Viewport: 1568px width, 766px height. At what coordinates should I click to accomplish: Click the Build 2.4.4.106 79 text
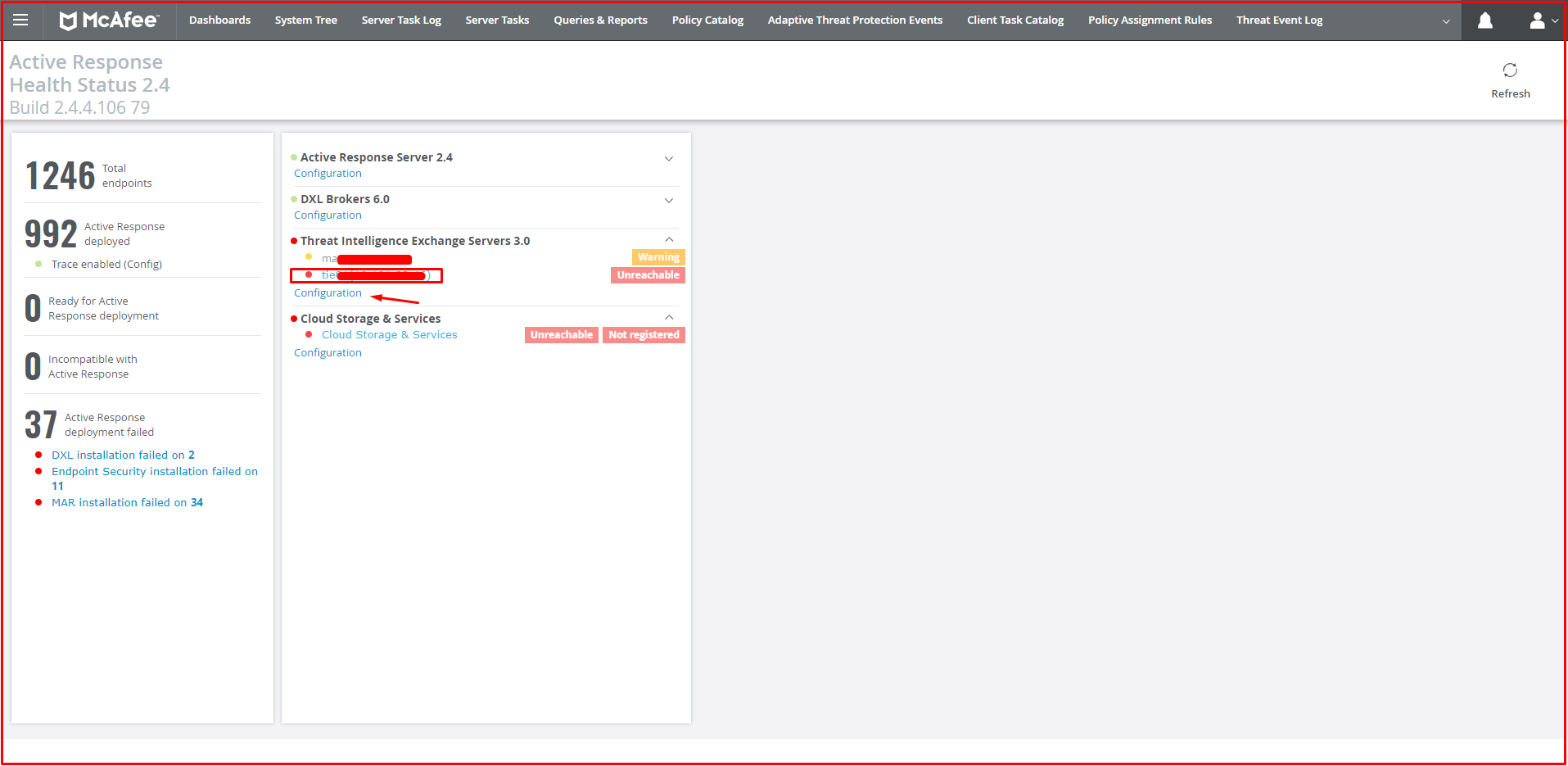[79, 107]
